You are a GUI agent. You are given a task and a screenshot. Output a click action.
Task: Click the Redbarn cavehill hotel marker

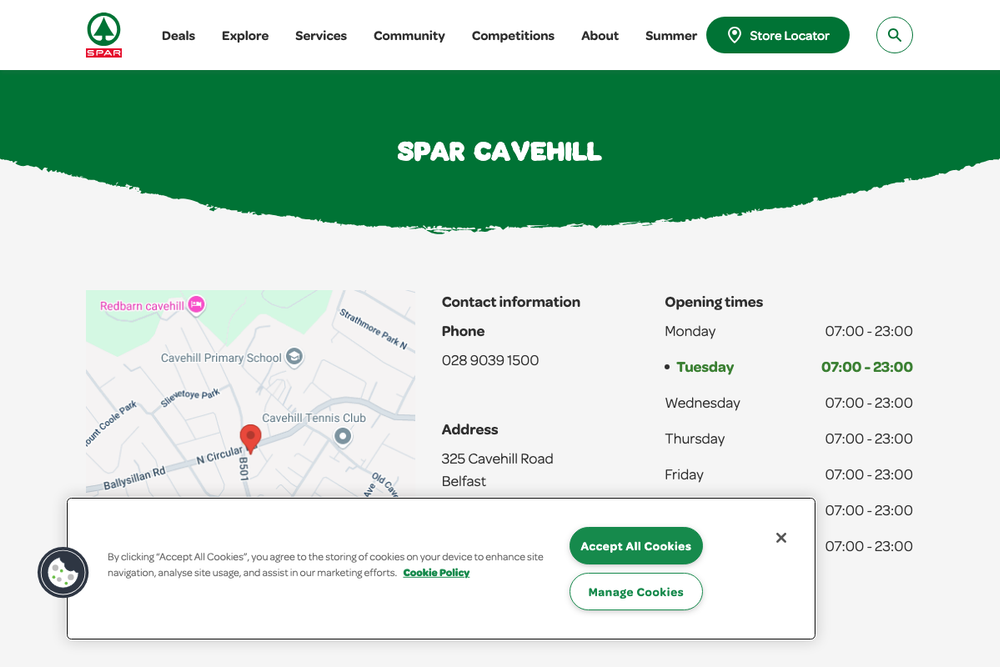(196, 305)
